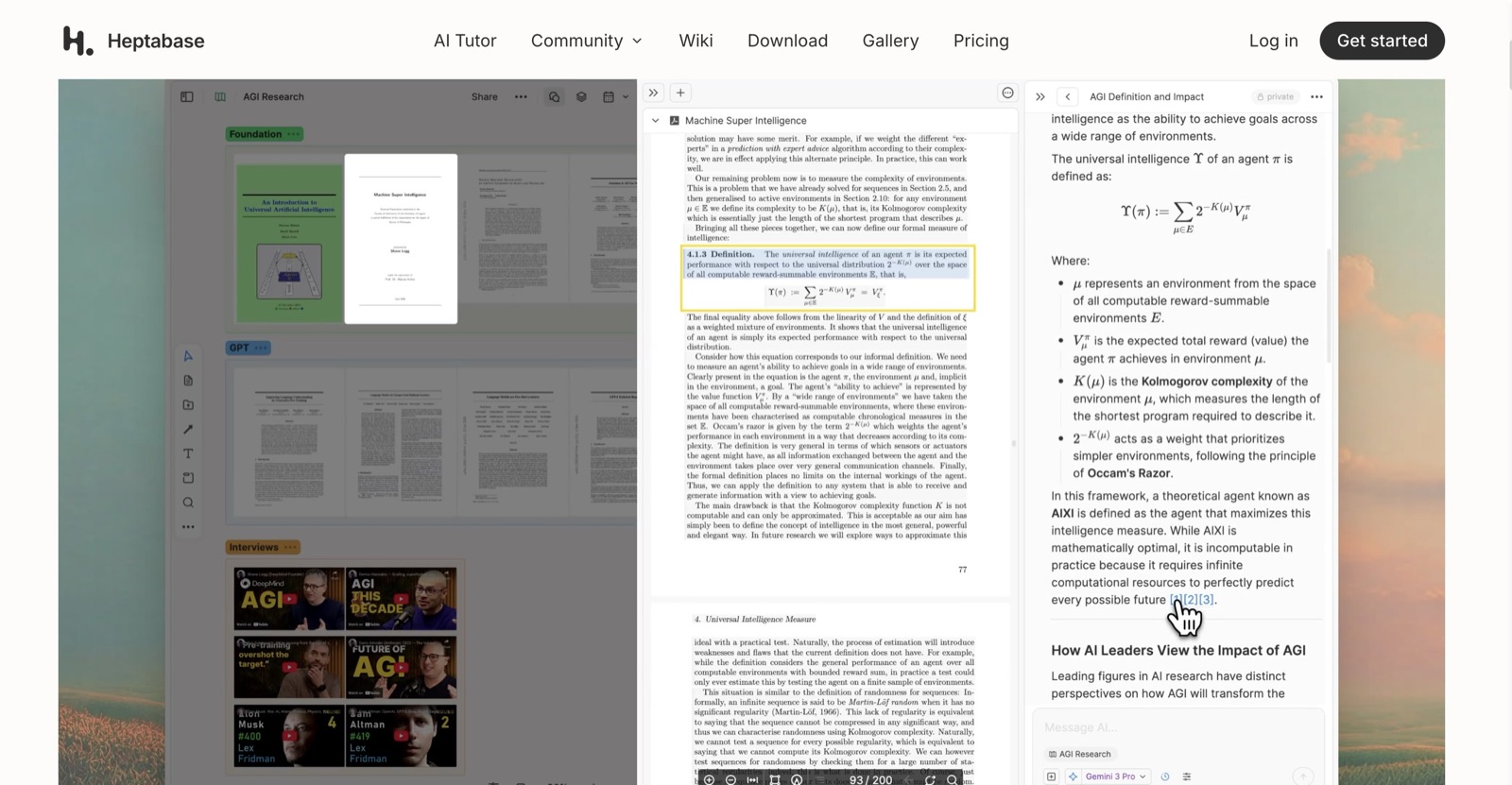Image resolution: width=1512 pixels, height=785 pixels.
Task: Click the add attachment plus icon in chat
Action: click(1051, 776)
